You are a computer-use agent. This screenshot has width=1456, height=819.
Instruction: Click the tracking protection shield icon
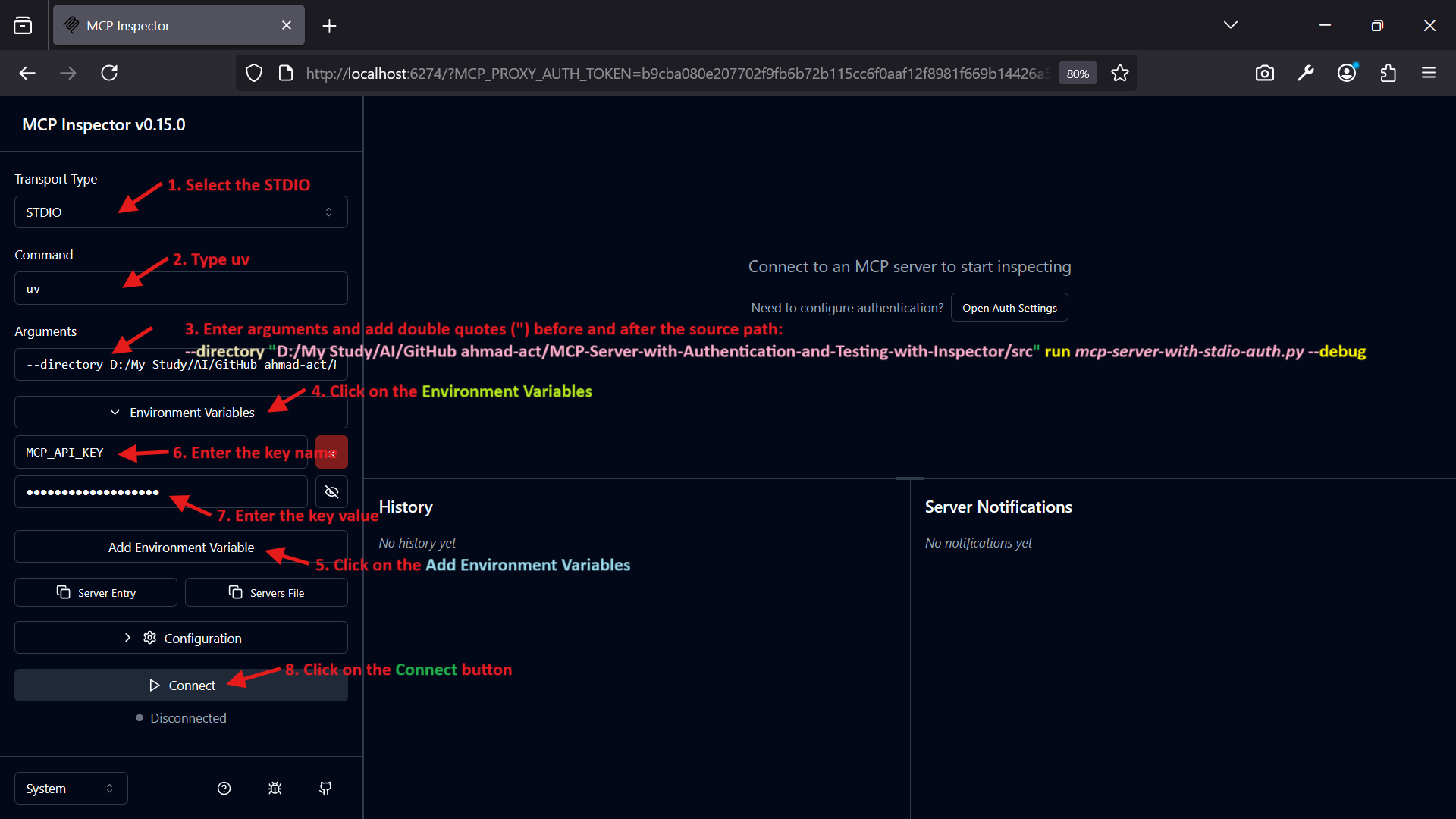tap(254, 74)
